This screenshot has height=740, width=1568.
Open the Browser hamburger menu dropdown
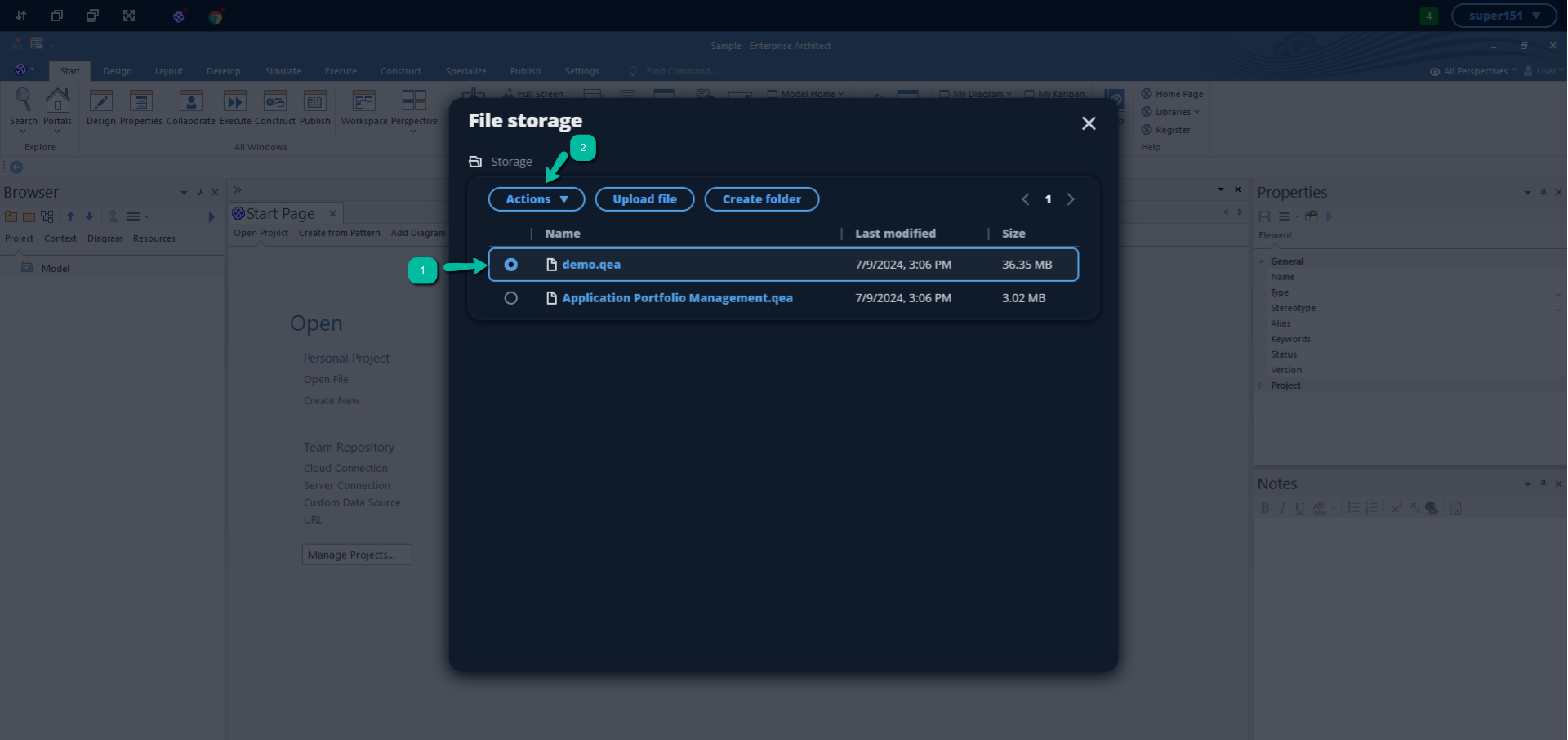(136, 216)
